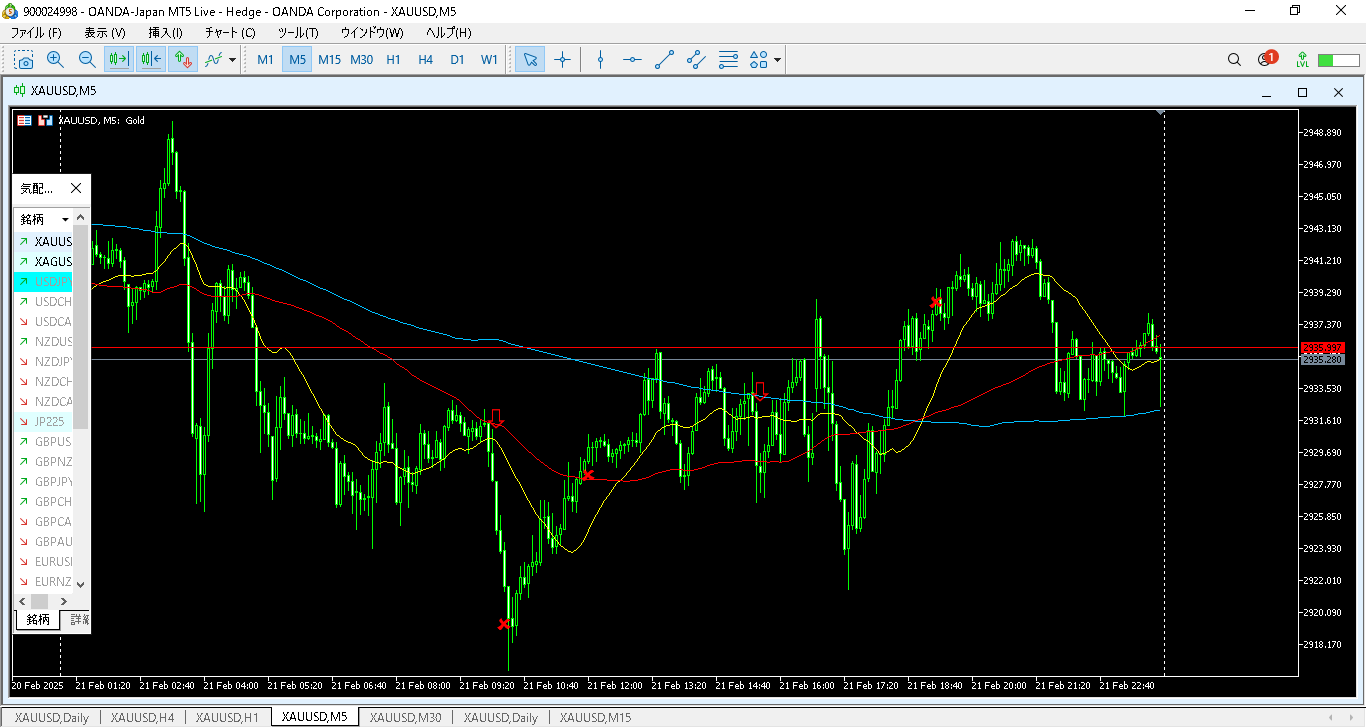Image resolution: width=1366 pixels, height=728 pixels.
Task: Toggle trade levels buy/sell arrows icon
Action: point(183,60)
